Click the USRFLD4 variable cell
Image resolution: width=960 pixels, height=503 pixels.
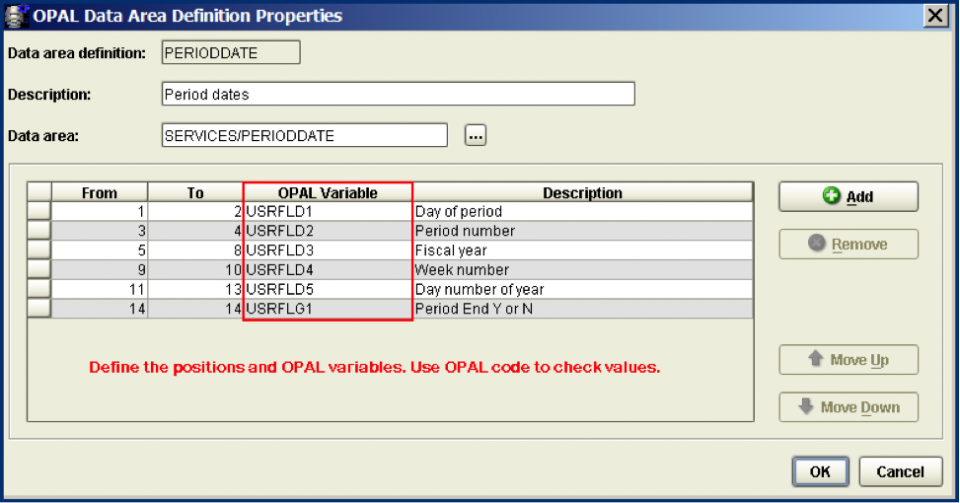(x=328, y=270)
